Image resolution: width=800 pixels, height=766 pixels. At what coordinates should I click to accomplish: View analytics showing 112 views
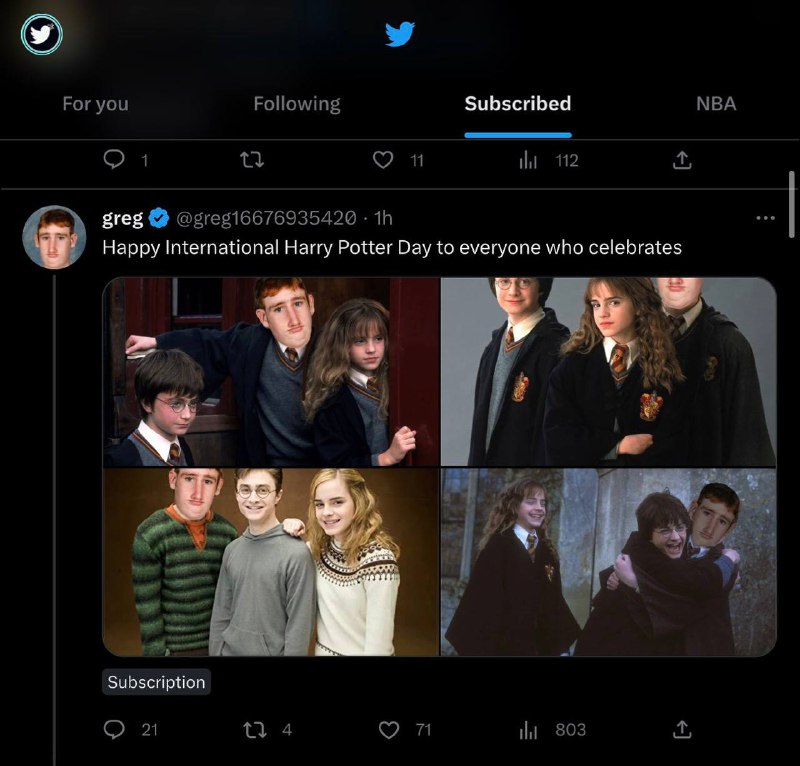pyautogui.click(x=528, y=160)
